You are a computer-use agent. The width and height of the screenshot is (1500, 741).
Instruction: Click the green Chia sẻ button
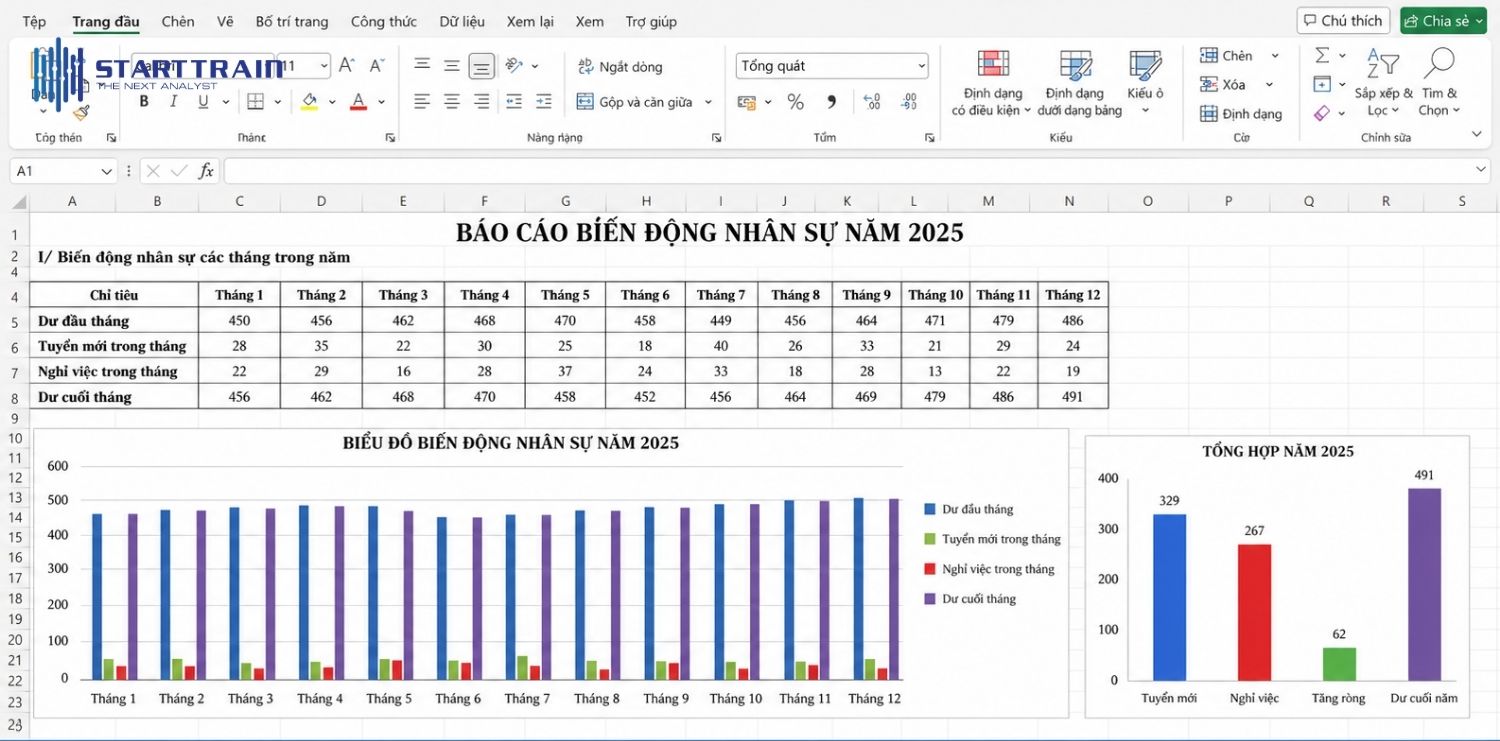point(1442,20)
